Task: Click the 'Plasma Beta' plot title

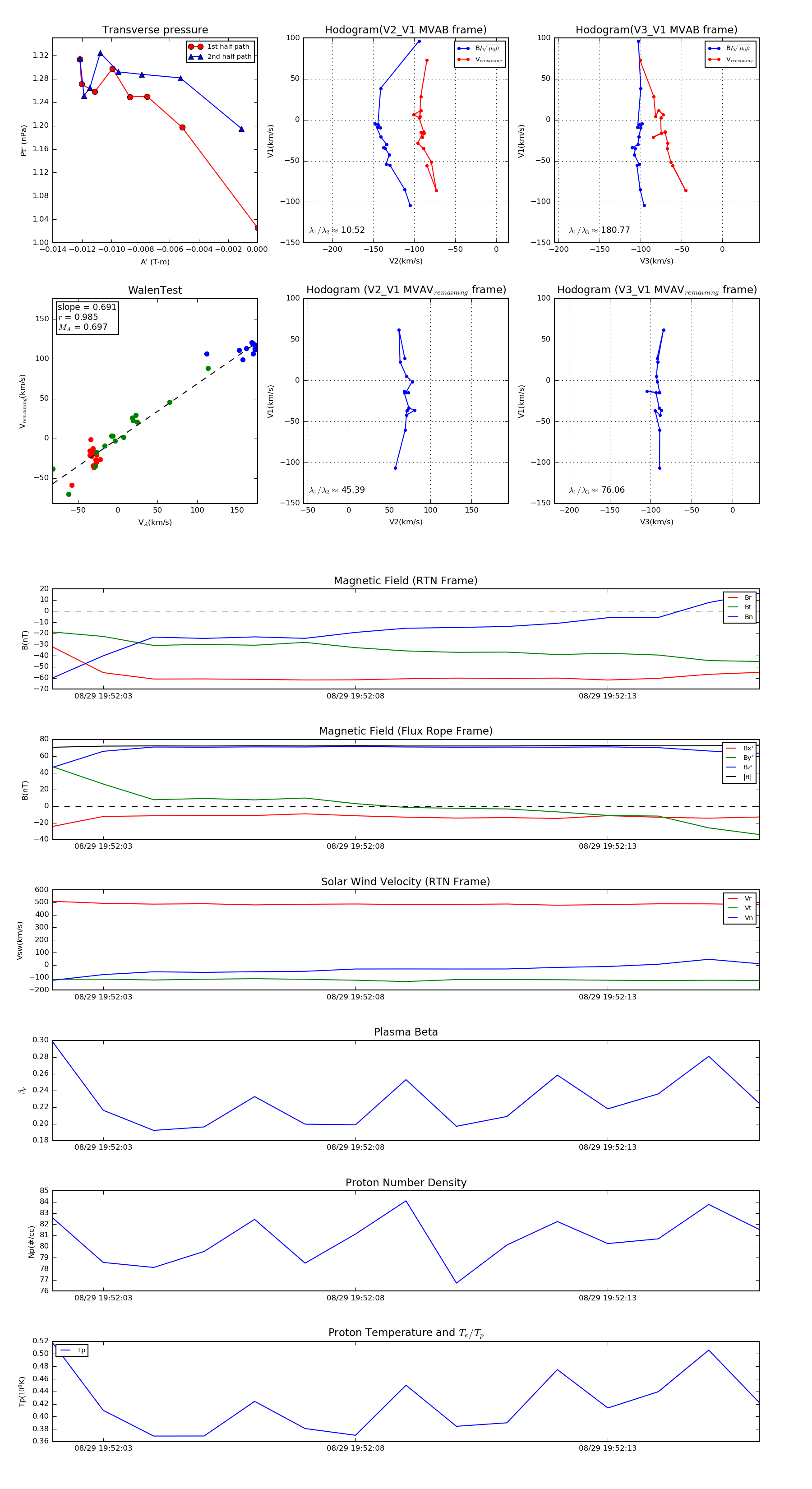Action: tap(406, 1032)
